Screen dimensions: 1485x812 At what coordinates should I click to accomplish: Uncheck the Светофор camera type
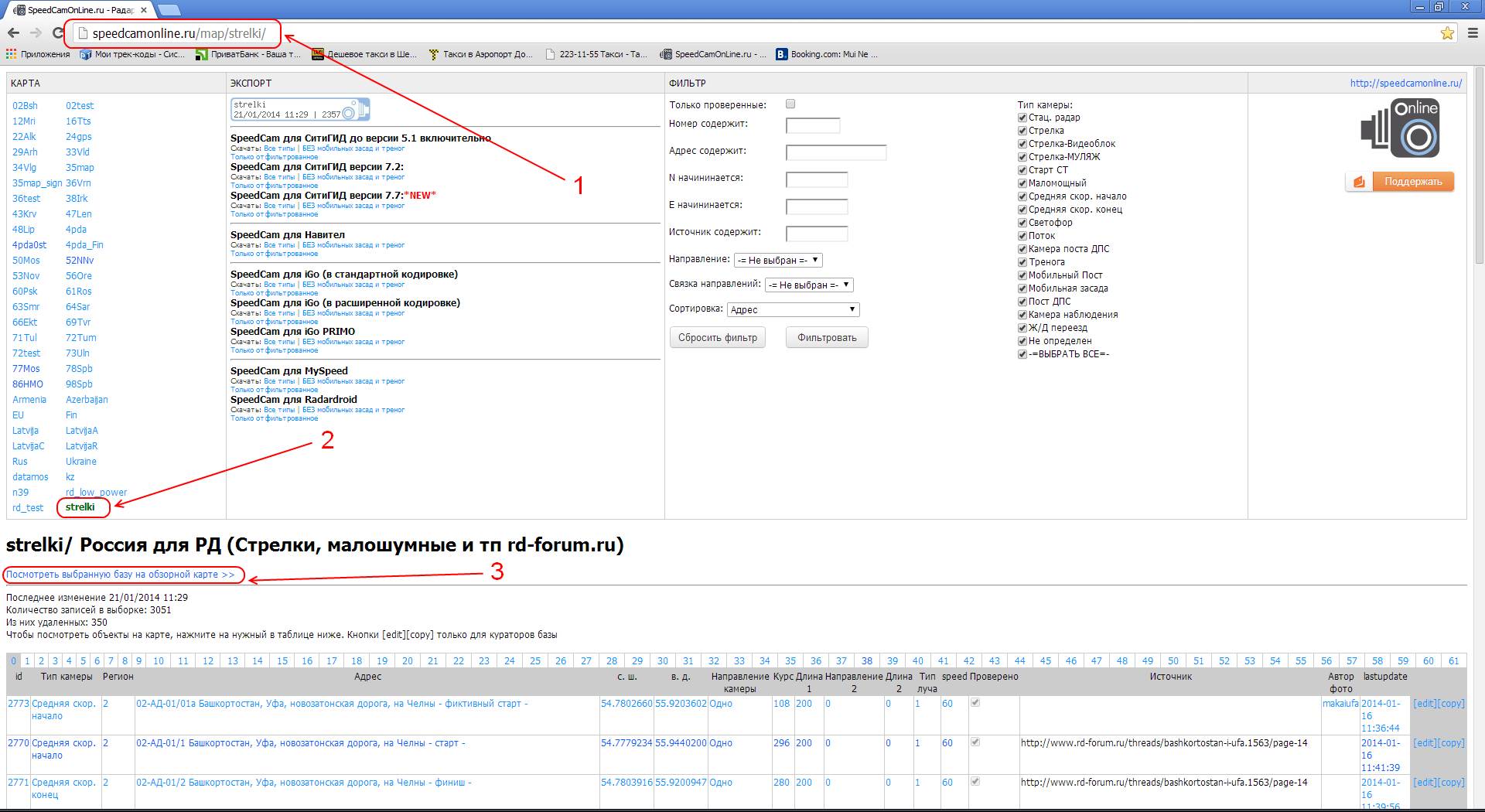[1022, 223]
